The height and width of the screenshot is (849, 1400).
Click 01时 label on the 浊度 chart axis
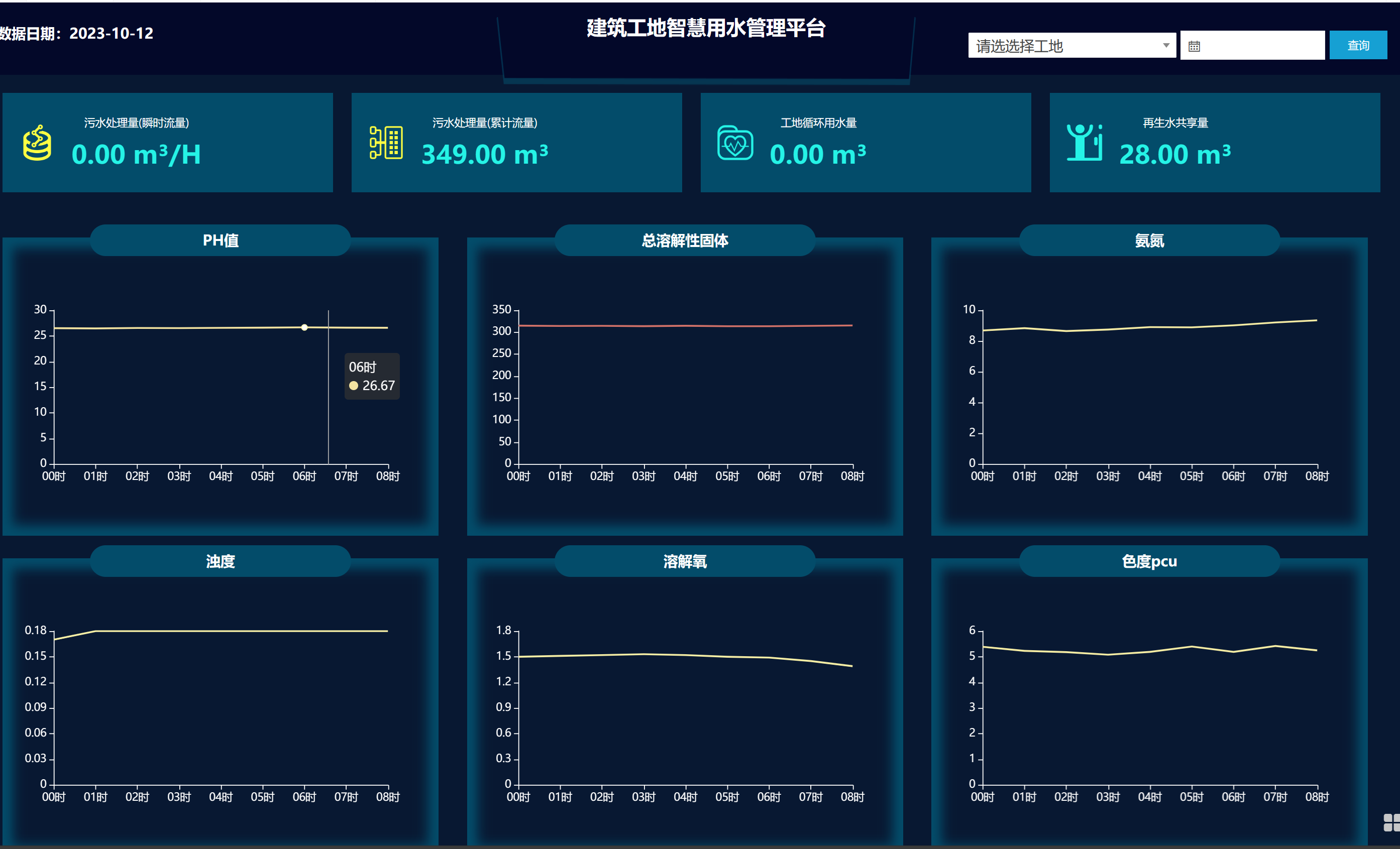point(95,797)
